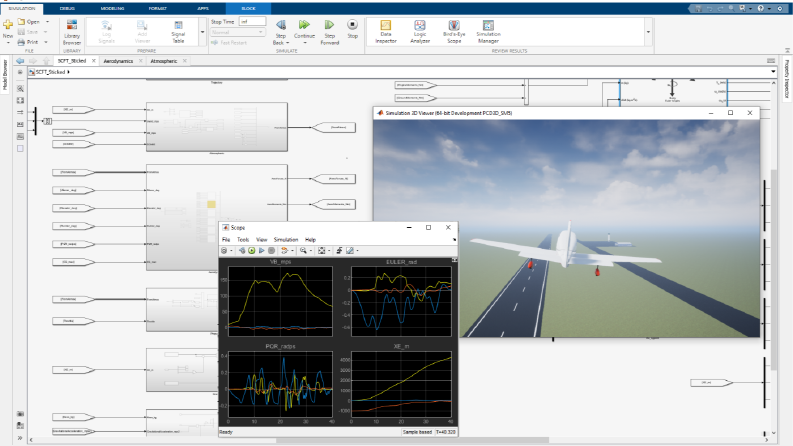Click the step back icon in Scope toolbar
793x446 pixels.
tap(242, 250)
